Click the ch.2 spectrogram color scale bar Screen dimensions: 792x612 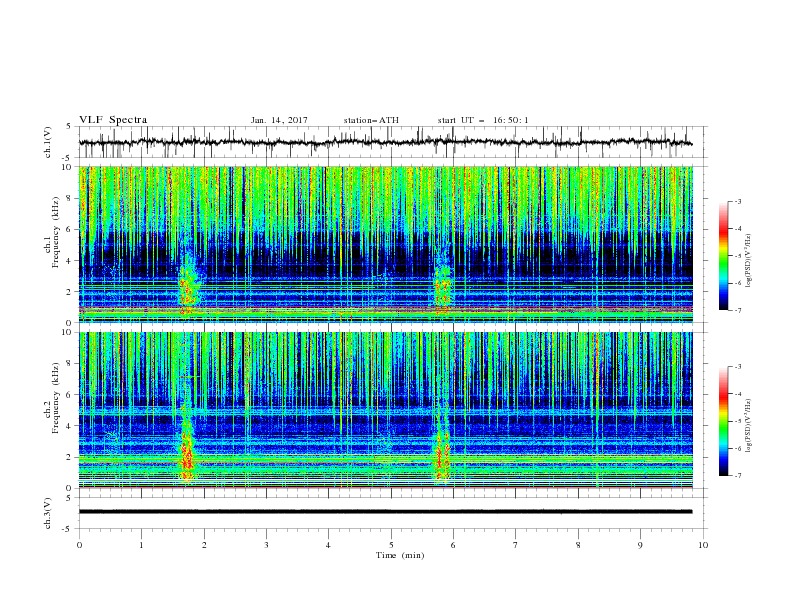(724, 421)
